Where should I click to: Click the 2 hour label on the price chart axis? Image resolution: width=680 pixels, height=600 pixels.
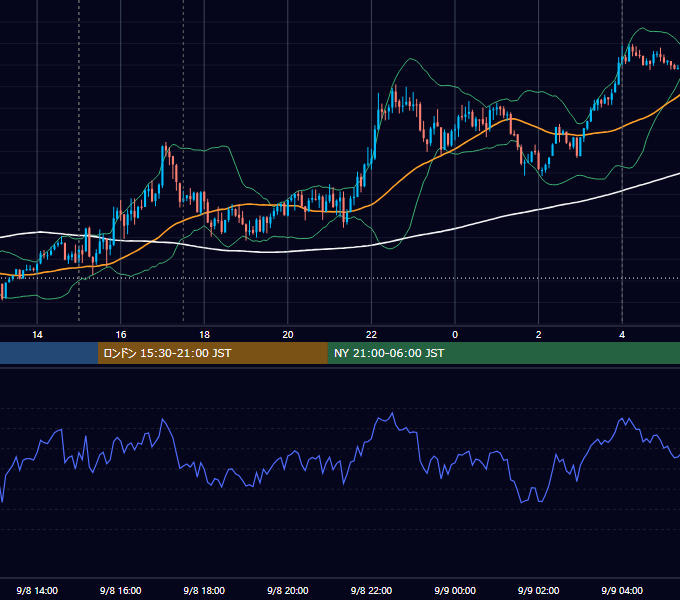point(539,335)
